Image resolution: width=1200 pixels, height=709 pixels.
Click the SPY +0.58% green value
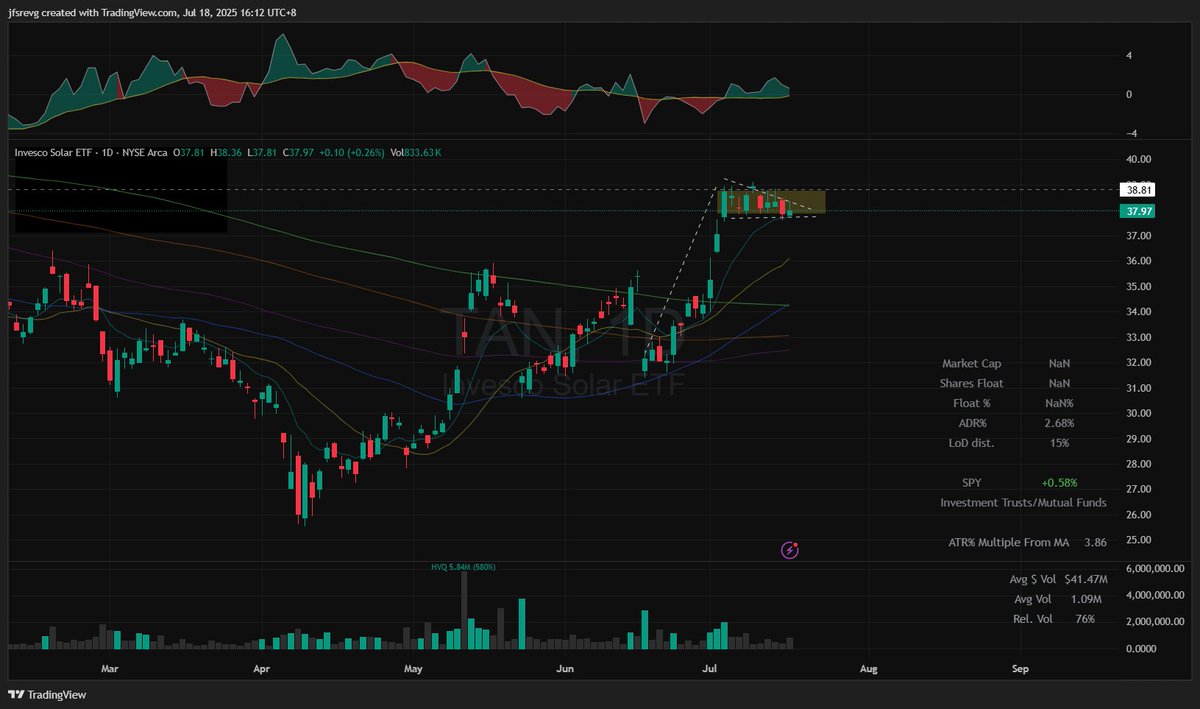point(1059,482)
